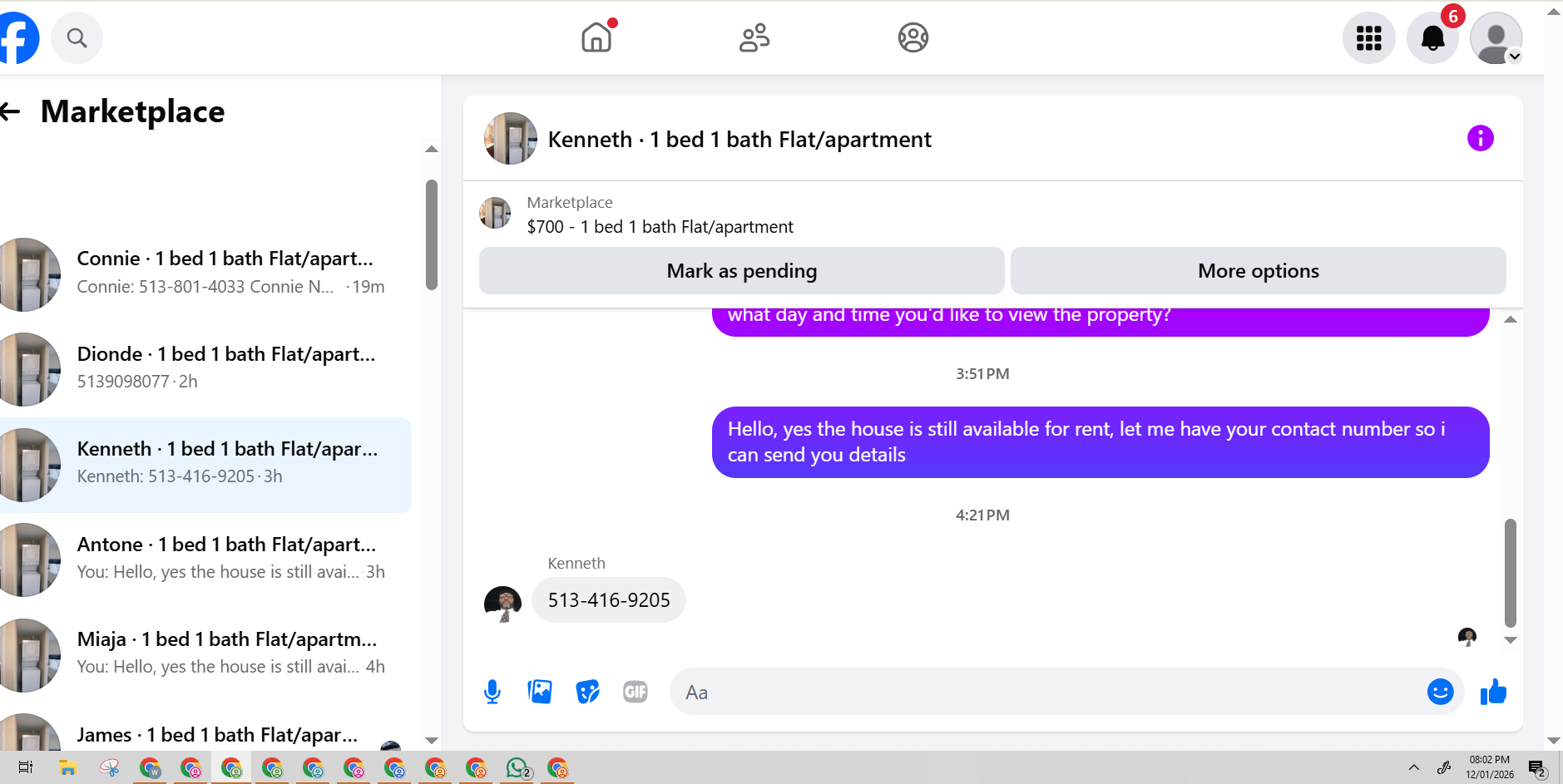1563x784 pixels.
Task: Open the notifications bell
Action: coord(1432,37)
